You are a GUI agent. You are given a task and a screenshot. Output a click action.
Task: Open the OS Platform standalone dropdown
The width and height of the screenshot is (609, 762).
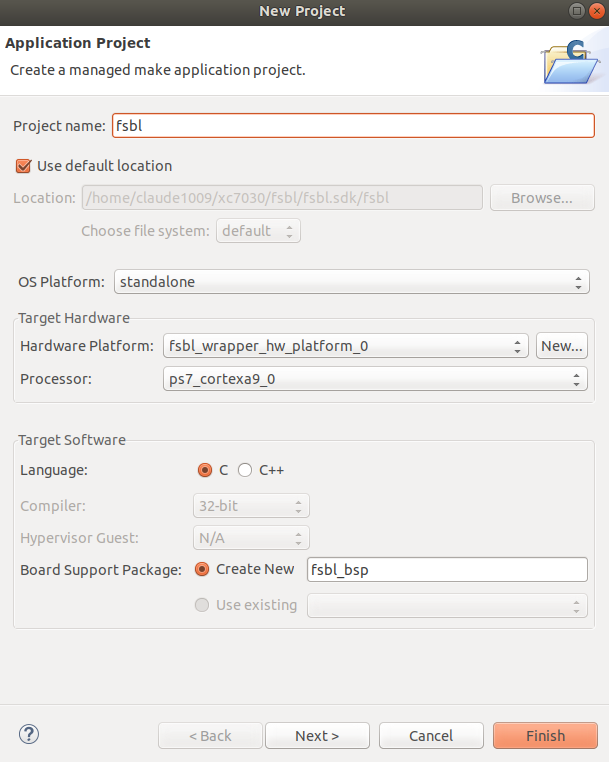pyautogui.click(x=352, y=282)
